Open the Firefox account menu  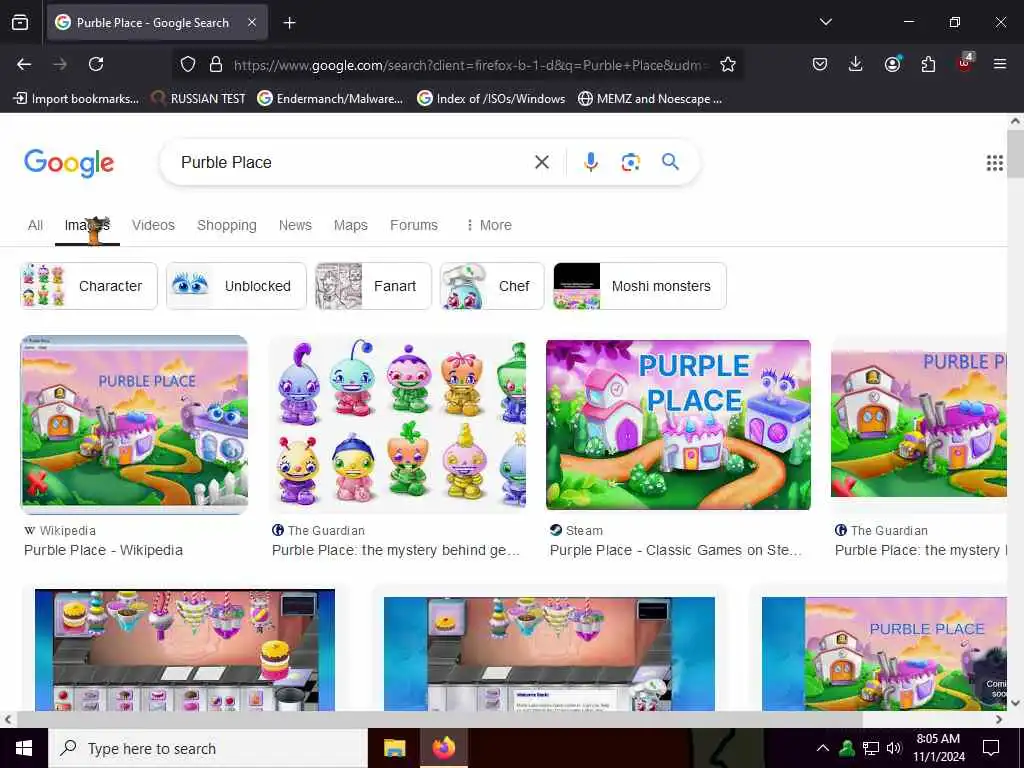tap(892, 64)
